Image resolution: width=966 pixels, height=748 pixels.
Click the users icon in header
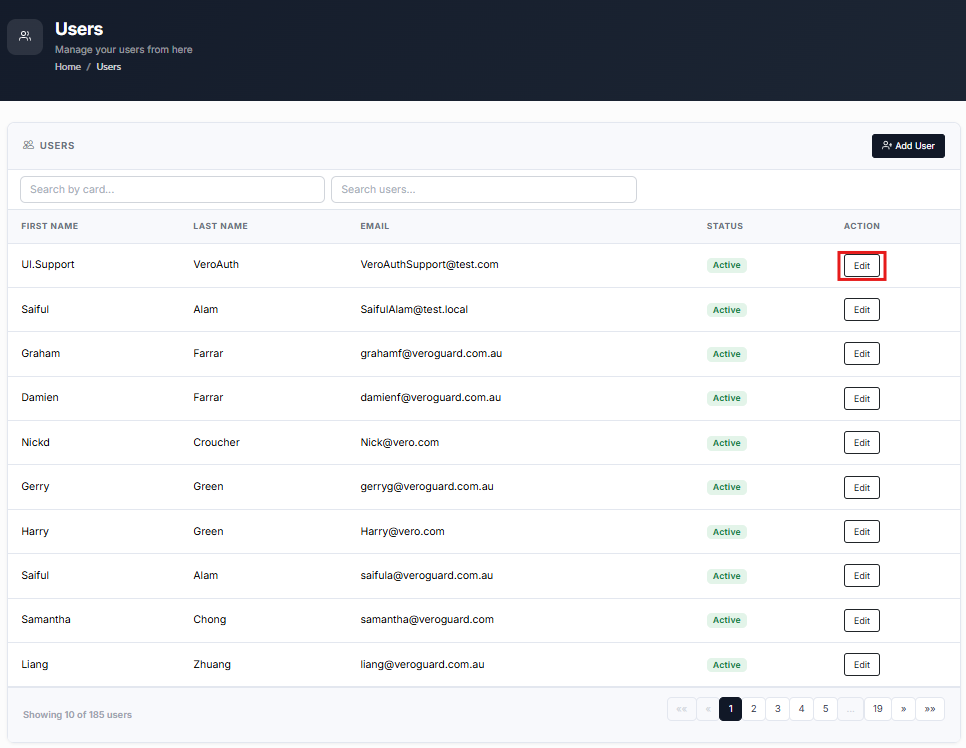coord(25,36)
